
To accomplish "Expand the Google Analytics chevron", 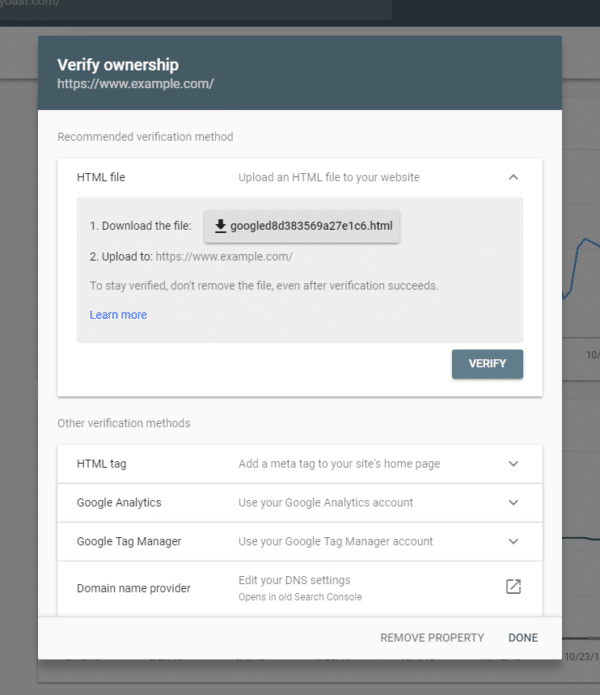I will click(x=513, y=503).
